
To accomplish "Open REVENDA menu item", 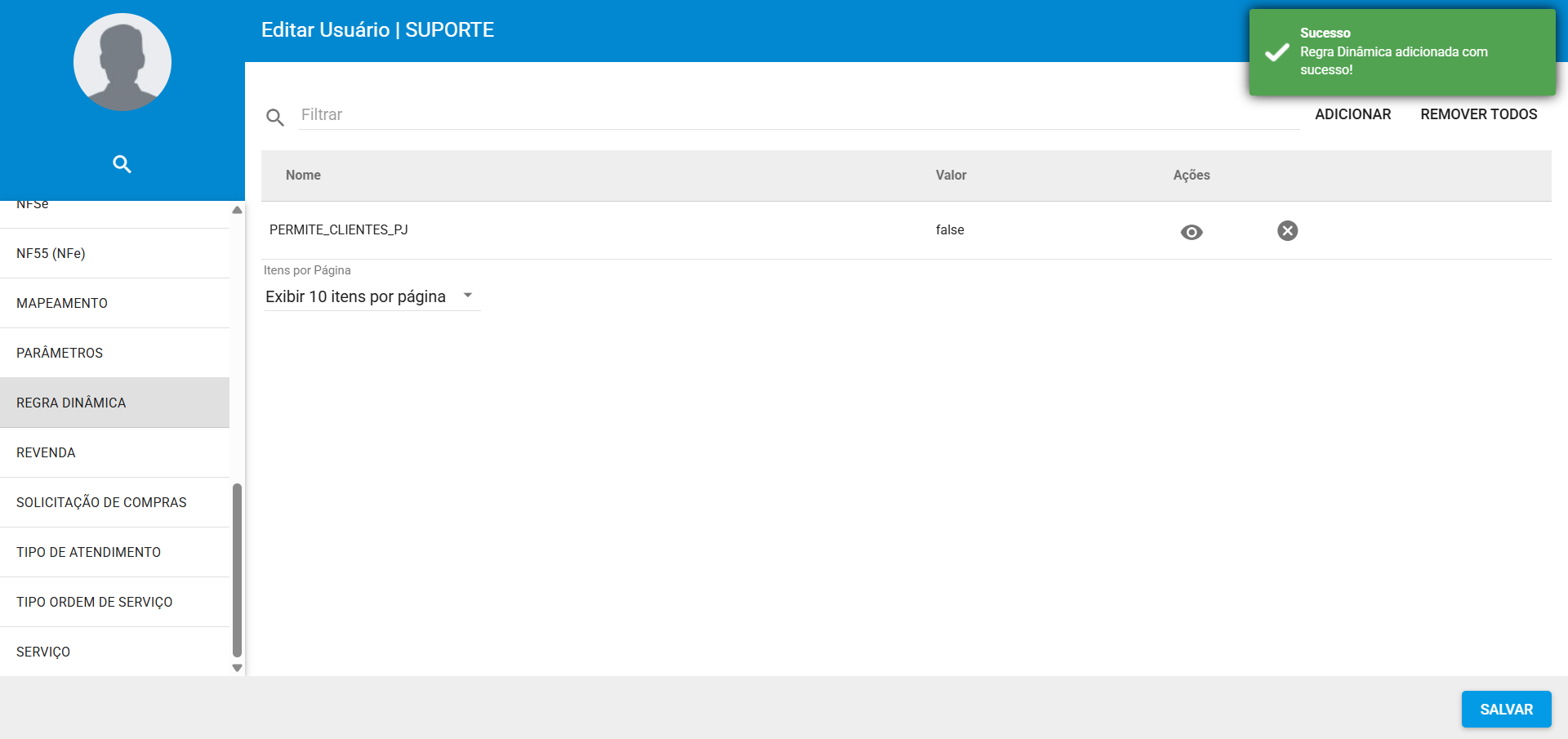I will coord(114,452).
